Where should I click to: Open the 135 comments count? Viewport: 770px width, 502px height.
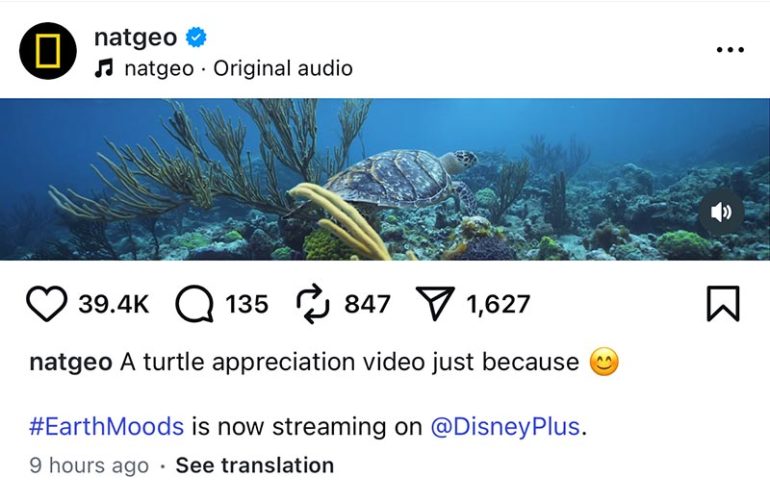coord(247,304)
